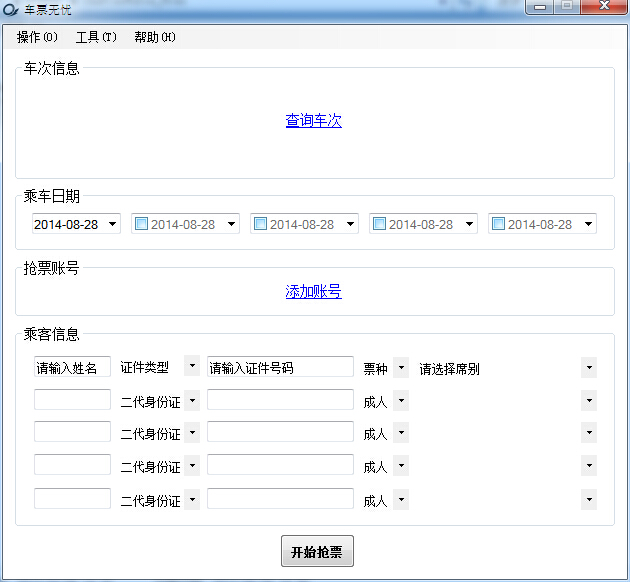Viewport: 630px width, 582px height.
Task: Open first passenger's 二代身份证 dropdown
Action: tap(192, 400)
